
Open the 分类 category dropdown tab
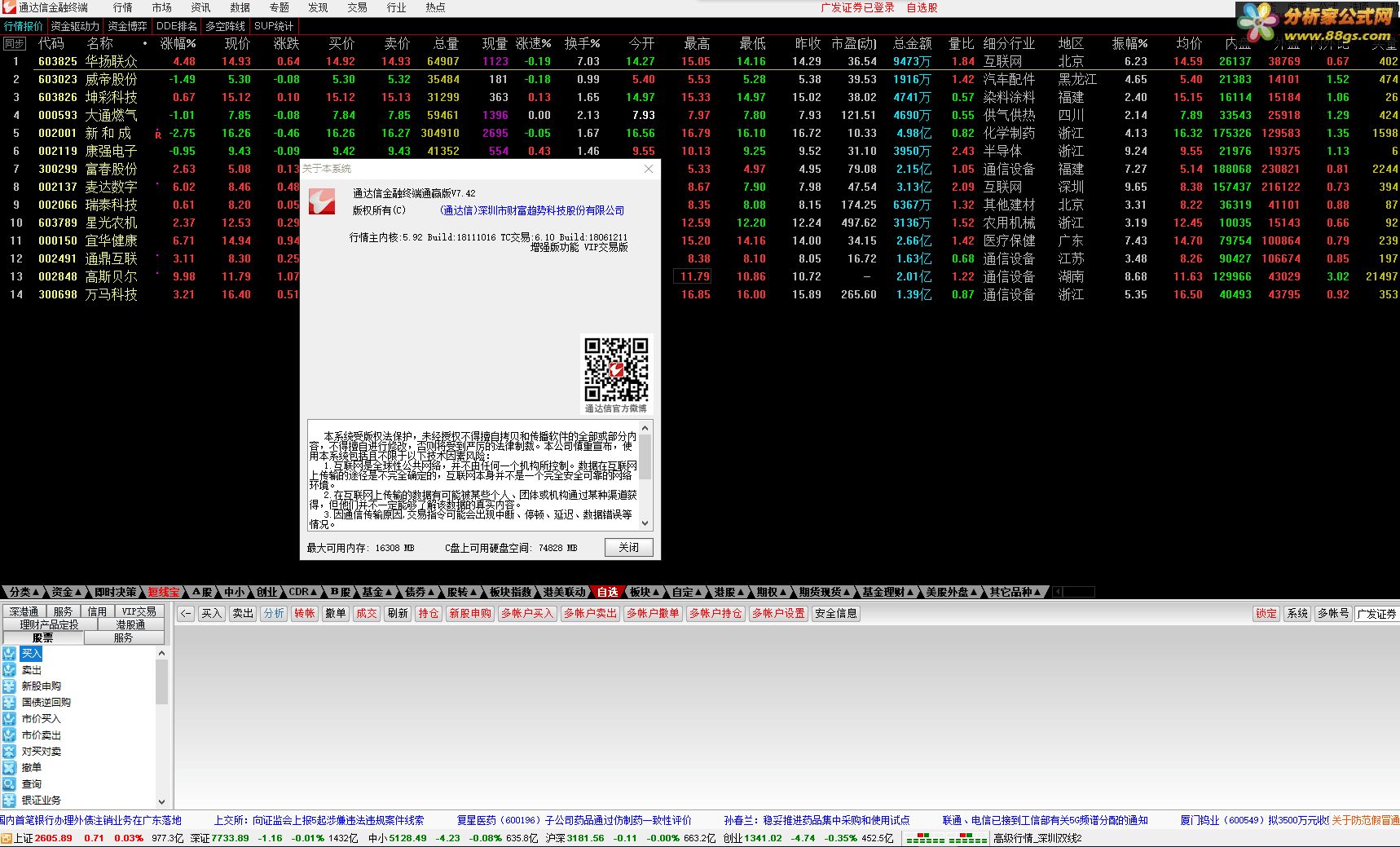point(24,592)
